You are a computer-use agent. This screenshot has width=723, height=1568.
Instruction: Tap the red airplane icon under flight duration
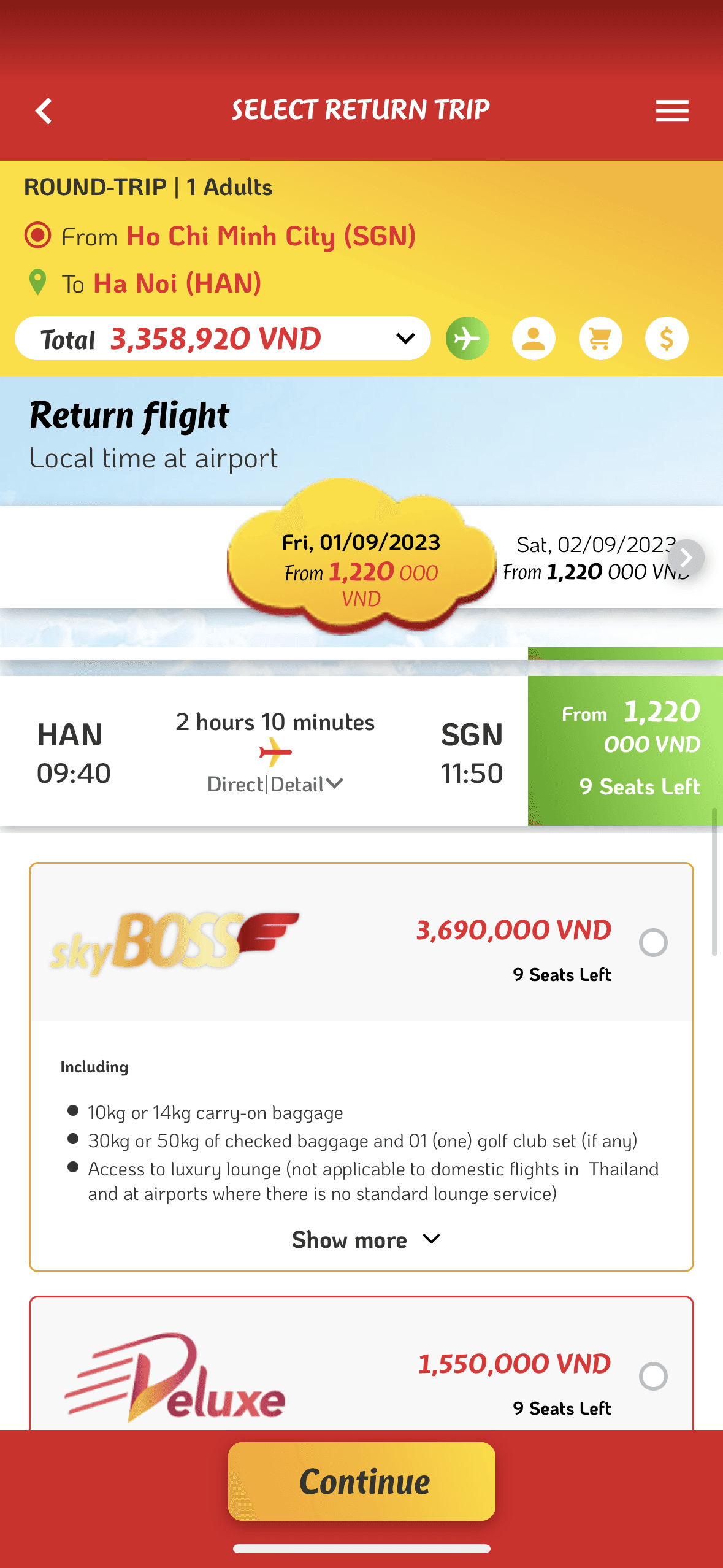click(x=275, y=752)
